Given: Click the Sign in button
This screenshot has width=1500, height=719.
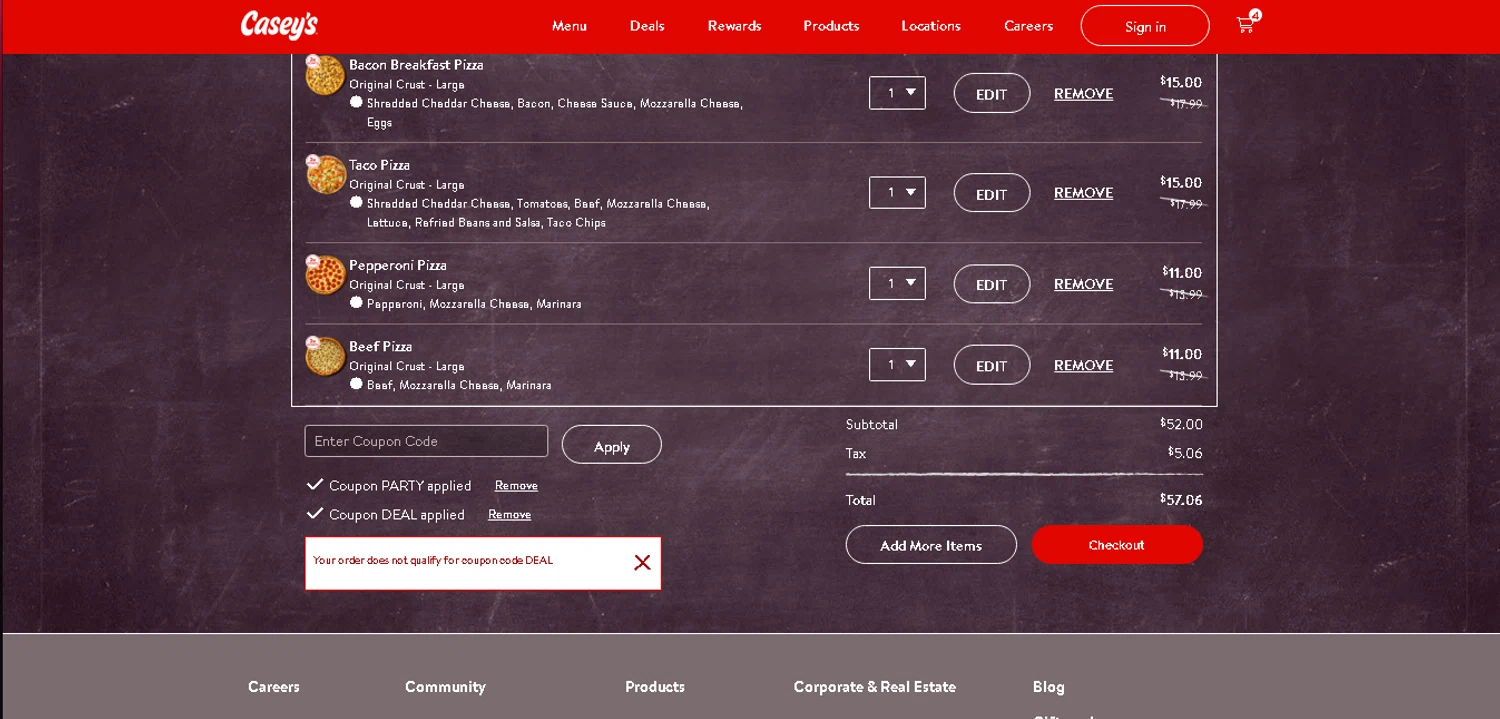Looking at the screenshot, I should [1145, 26].
